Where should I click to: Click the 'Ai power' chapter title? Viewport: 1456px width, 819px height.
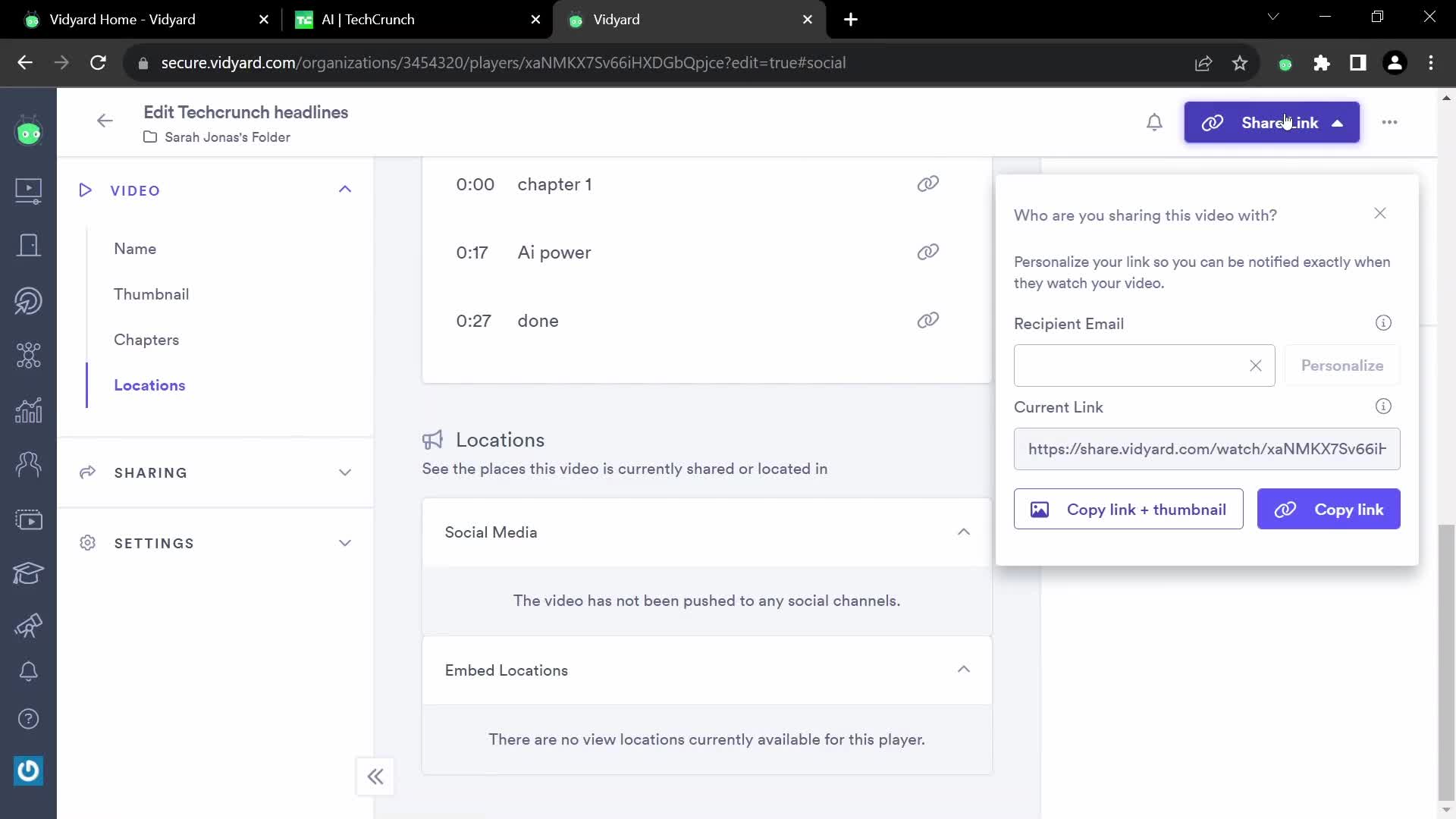tap(554, 253)
